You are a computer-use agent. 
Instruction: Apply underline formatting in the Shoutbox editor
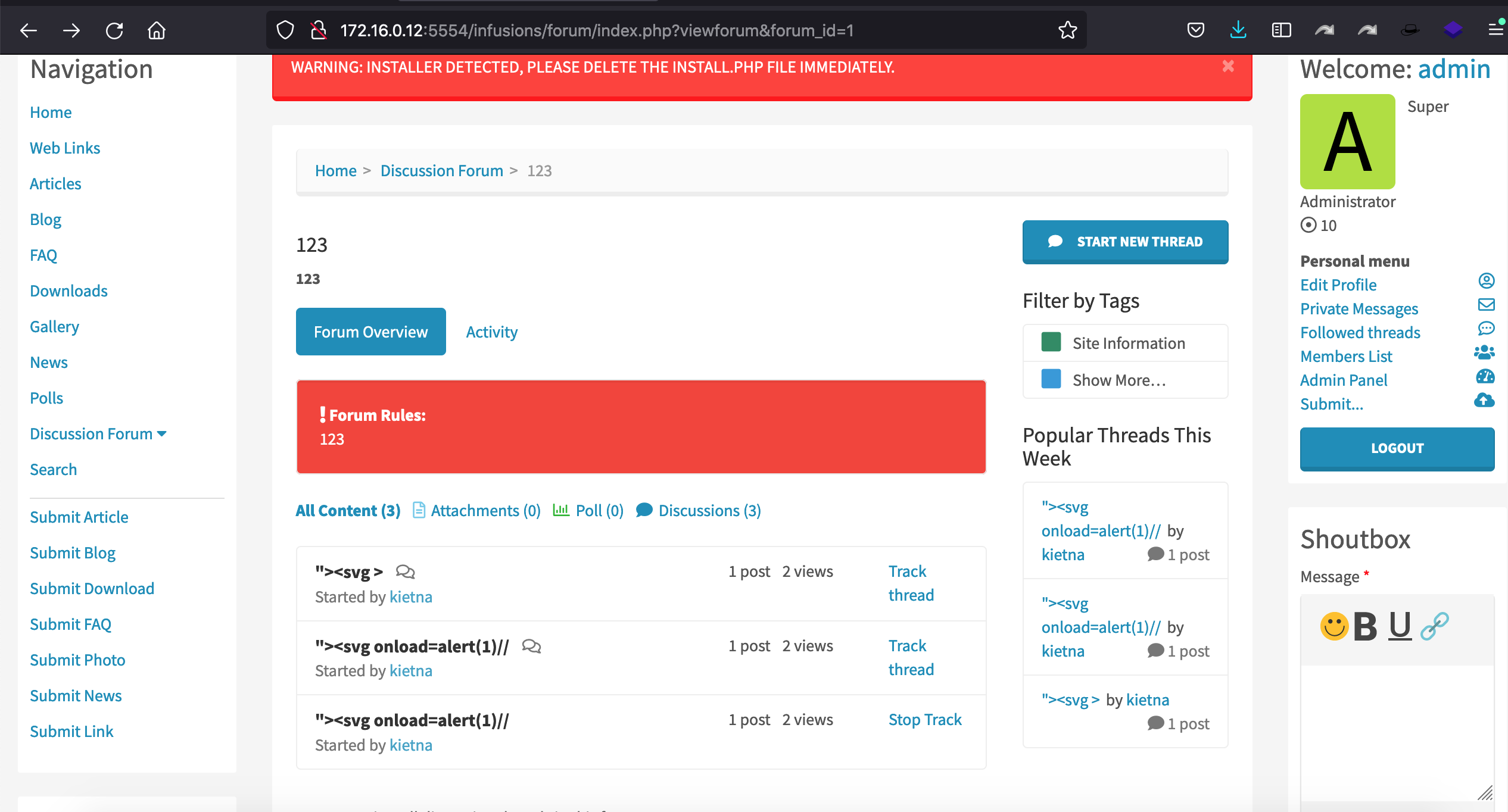[x=1399, y=626]
